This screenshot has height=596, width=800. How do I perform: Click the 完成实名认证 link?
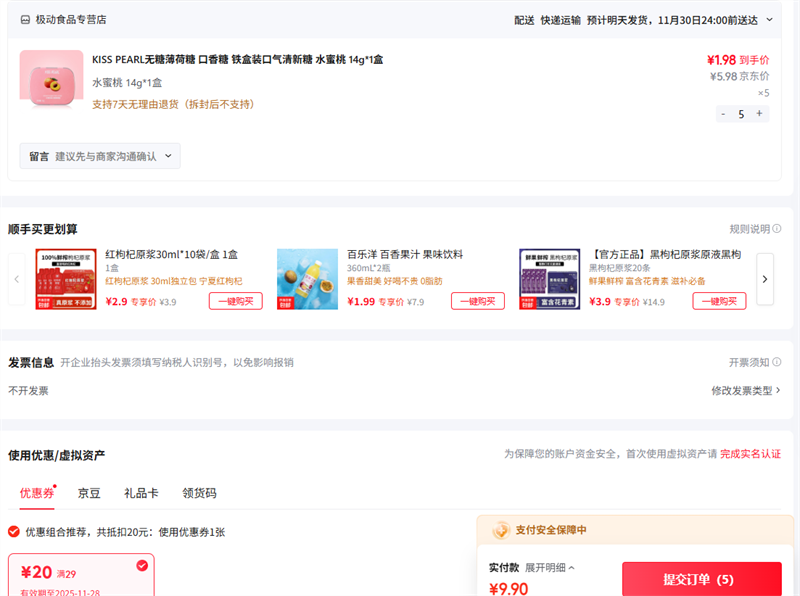coord(750,454)
